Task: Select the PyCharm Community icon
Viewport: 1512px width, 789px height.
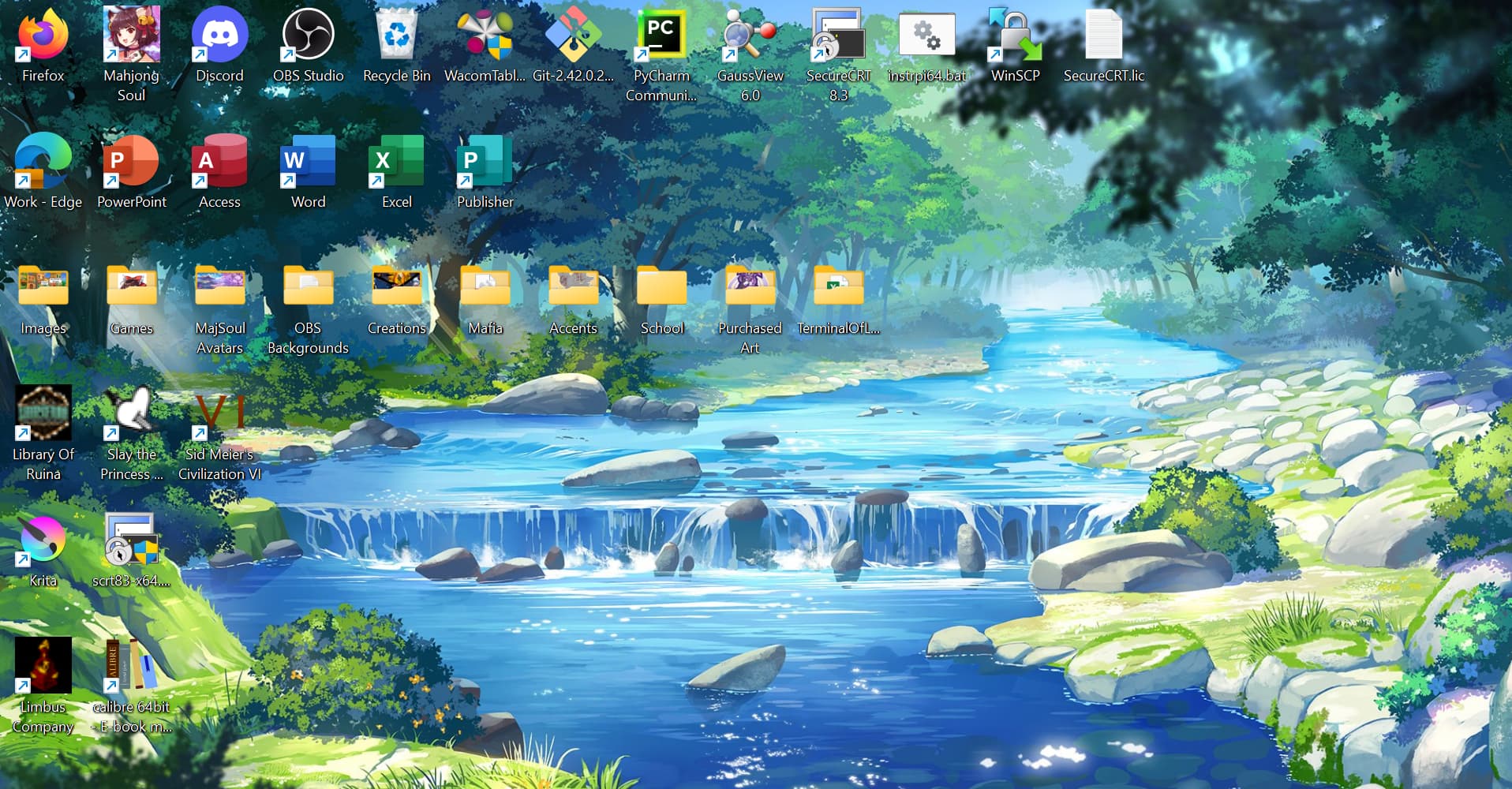Action: [661, 36]
